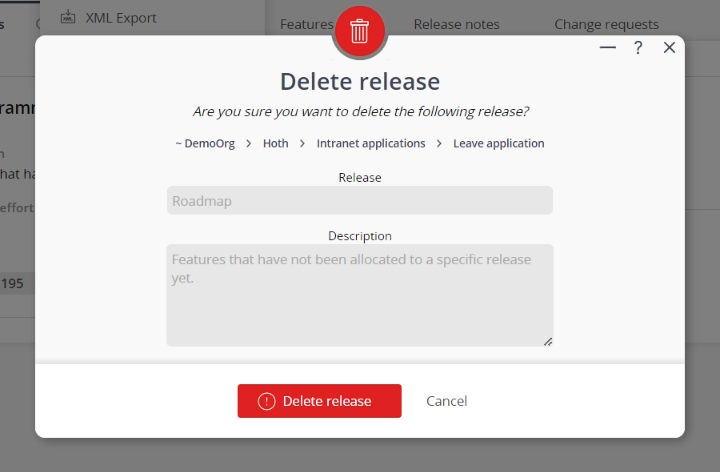Open the dialog help question mark
The image size is (720, 472).
click(638, 47)
